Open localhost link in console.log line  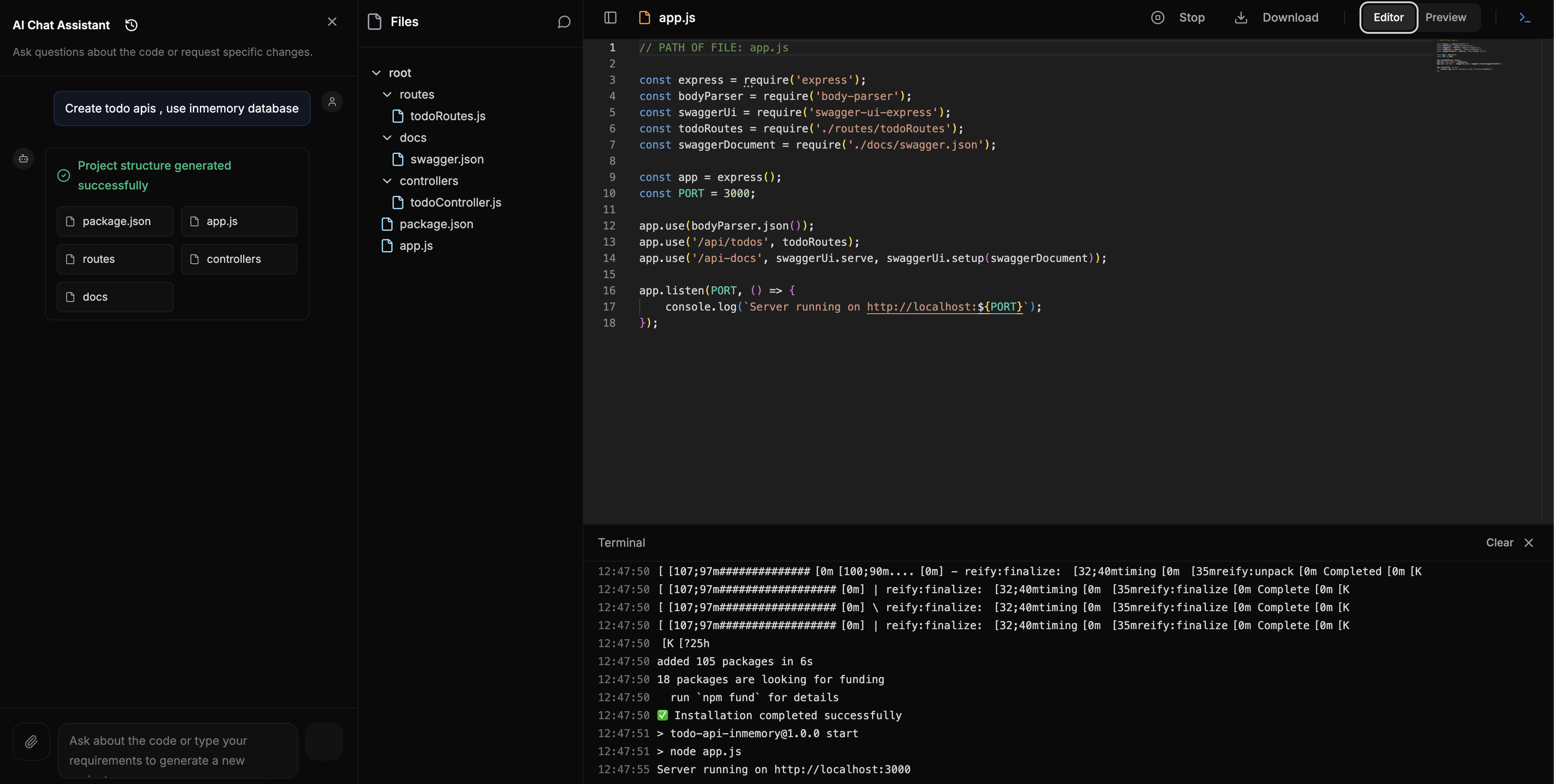click(x=945, y=307)
